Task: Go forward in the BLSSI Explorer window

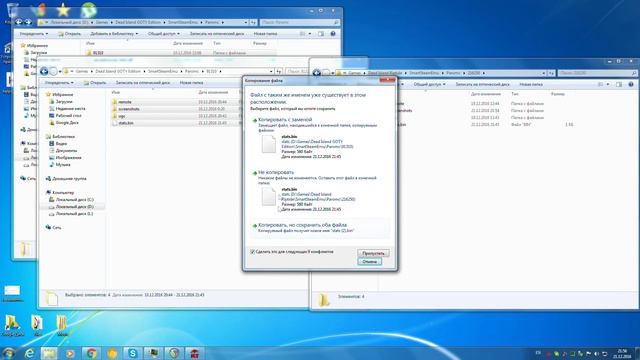Action: [53, 72]
